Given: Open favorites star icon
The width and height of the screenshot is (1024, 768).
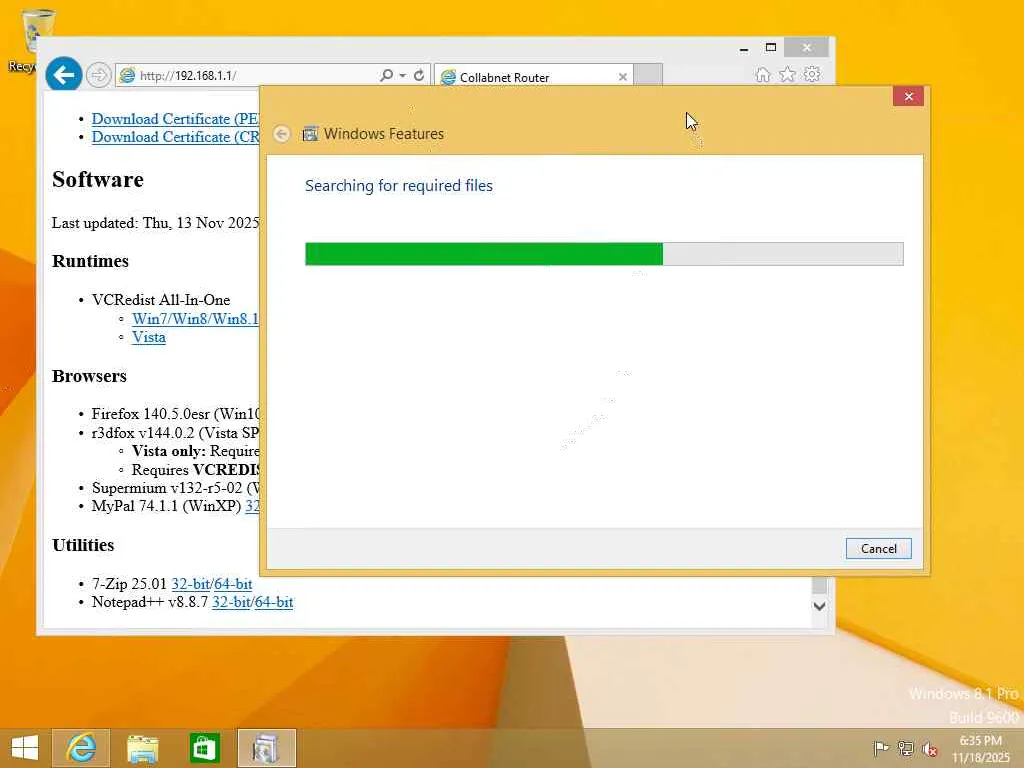Looking at the screenshot, I should point(788,74).
